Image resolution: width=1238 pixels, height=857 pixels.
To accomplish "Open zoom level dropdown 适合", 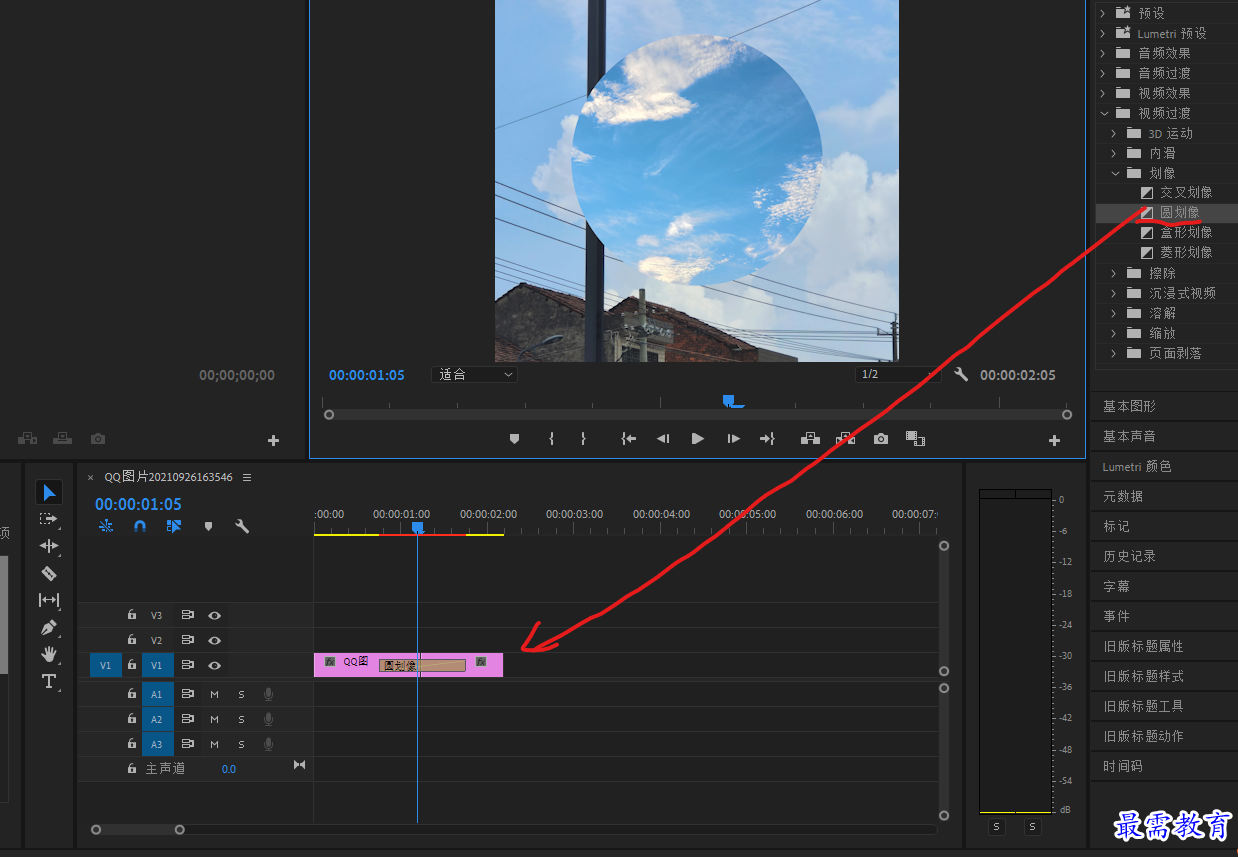I will point(475,374).
